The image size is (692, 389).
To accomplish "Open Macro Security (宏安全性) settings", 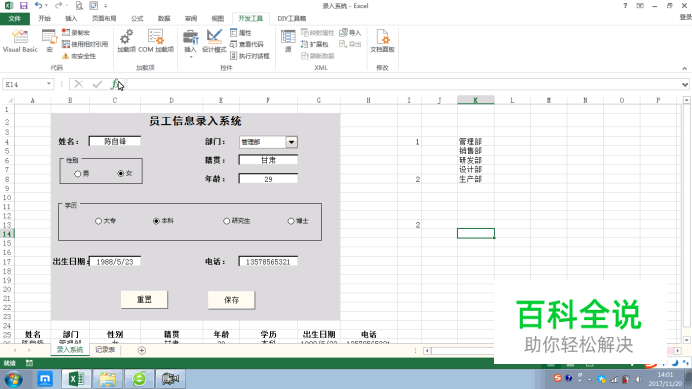I will click(x=79, y=56).
